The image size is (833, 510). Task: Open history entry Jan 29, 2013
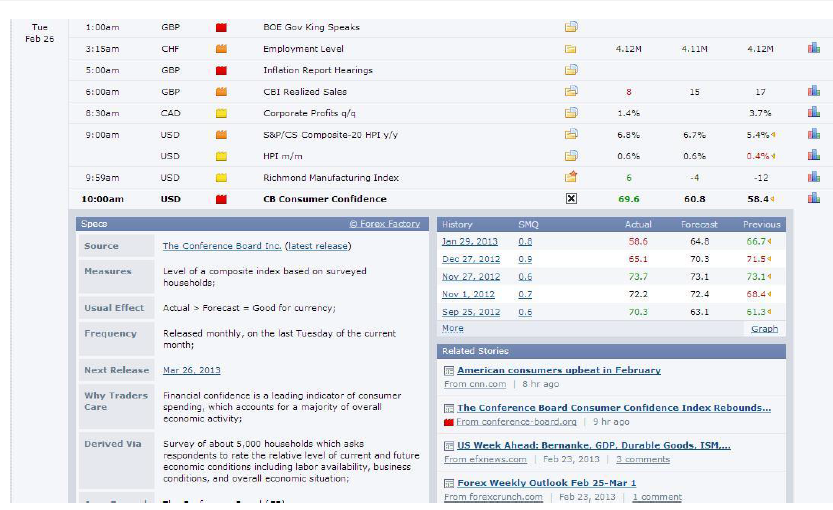tap(470, 241)
